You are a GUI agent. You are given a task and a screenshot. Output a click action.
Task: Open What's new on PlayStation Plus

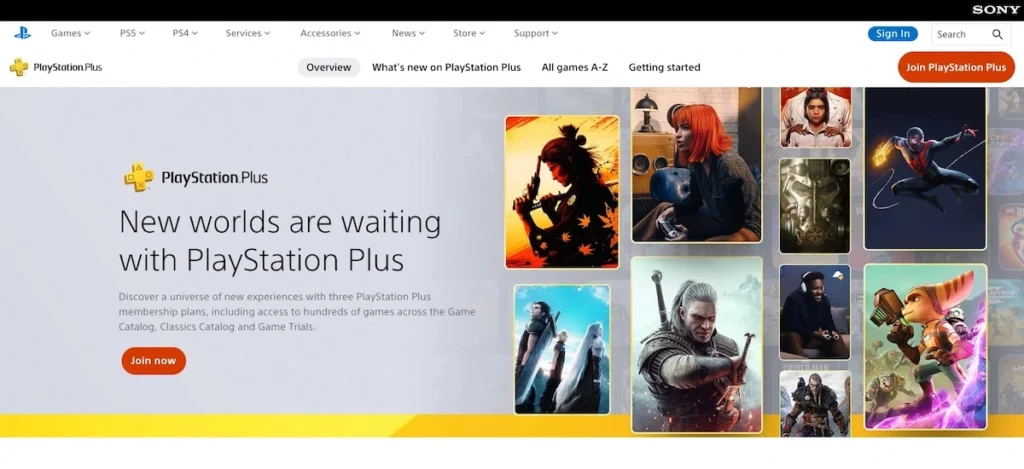pos(446,67)
